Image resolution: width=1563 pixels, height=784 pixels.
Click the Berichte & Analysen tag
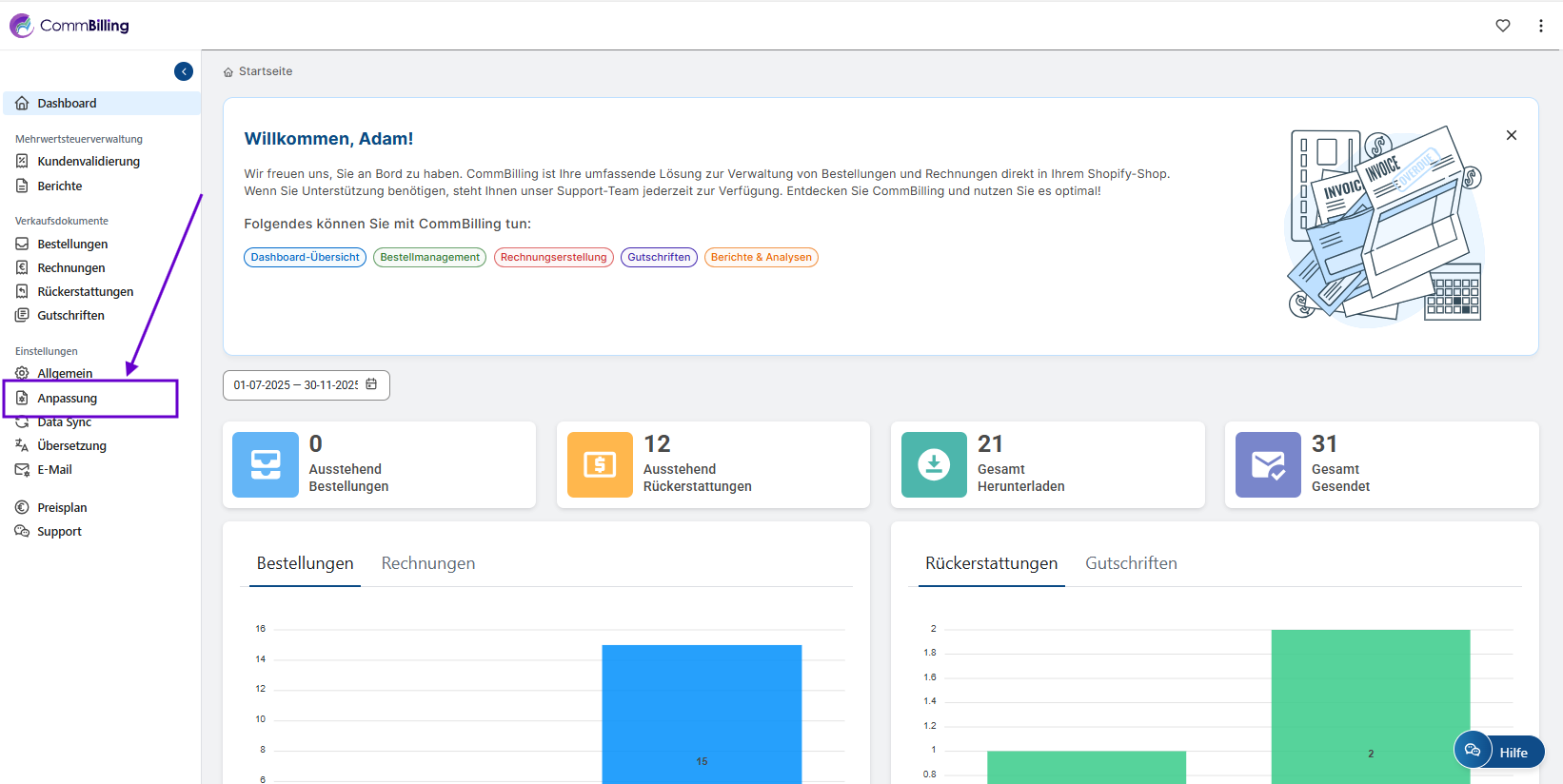point(761,257)
